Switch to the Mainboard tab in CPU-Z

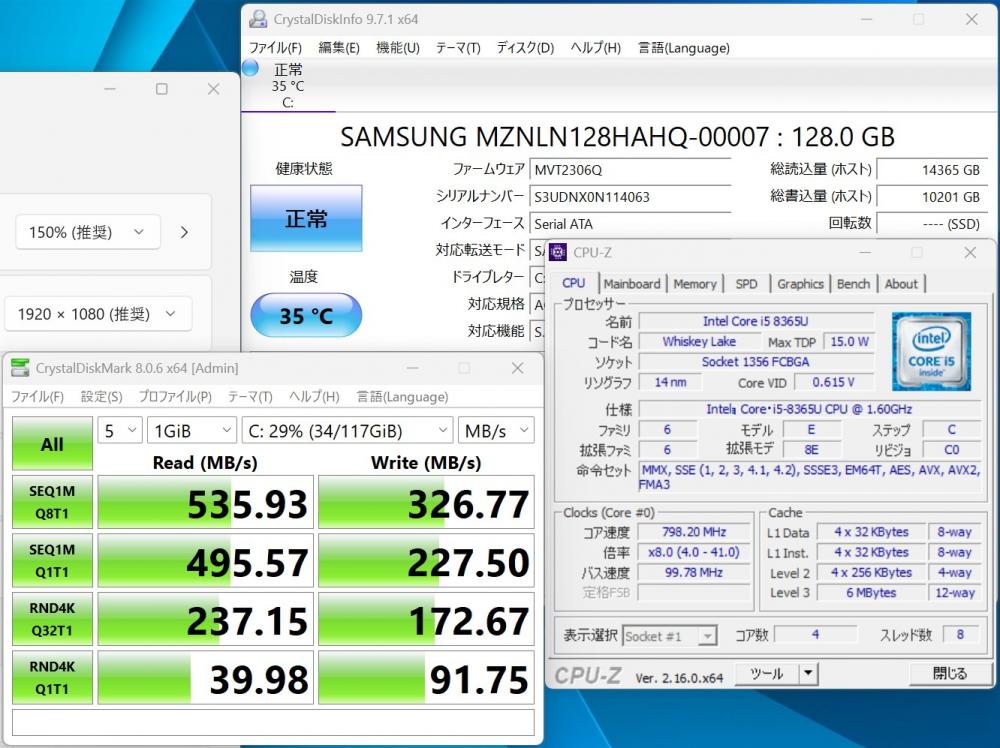click(x=632, y=284)
